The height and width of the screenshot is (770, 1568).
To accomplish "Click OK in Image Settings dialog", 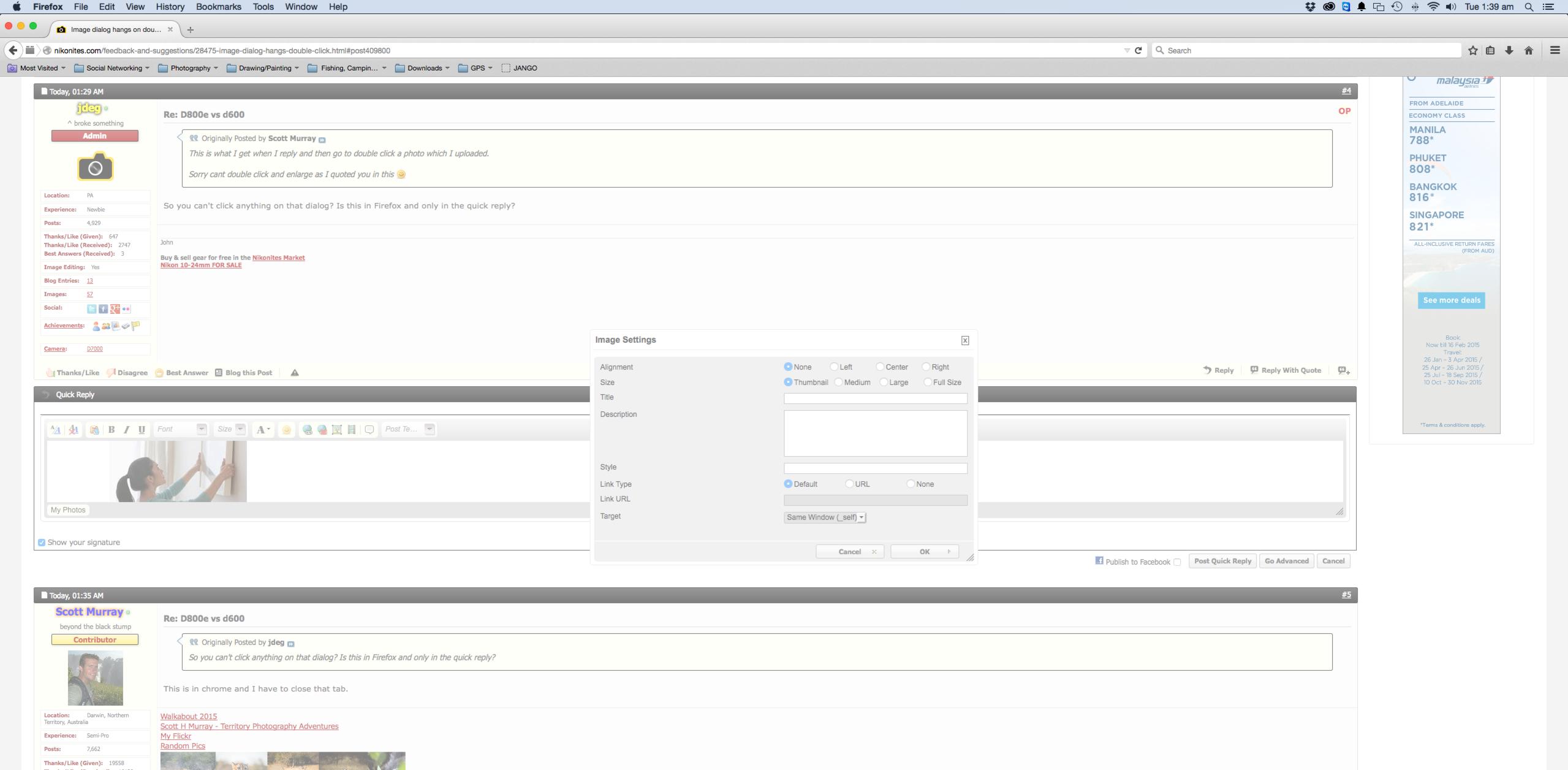I will pos(924,552).
